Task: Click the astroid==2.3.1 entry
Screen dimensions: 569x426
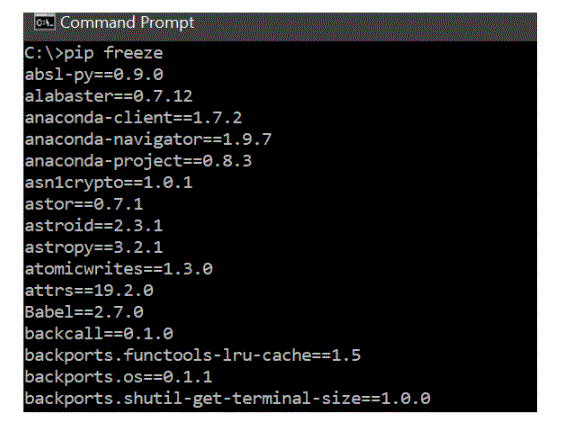Action: [94, 226]
